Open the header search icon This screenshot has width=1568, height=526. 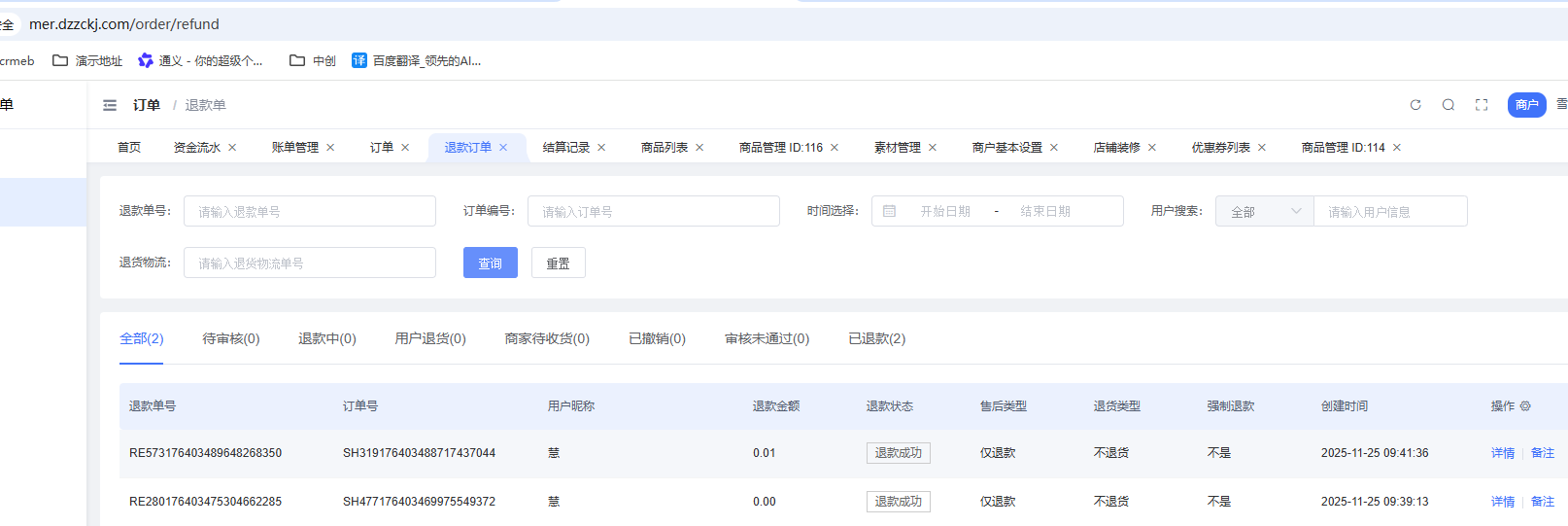click(x=1449, y=105)
